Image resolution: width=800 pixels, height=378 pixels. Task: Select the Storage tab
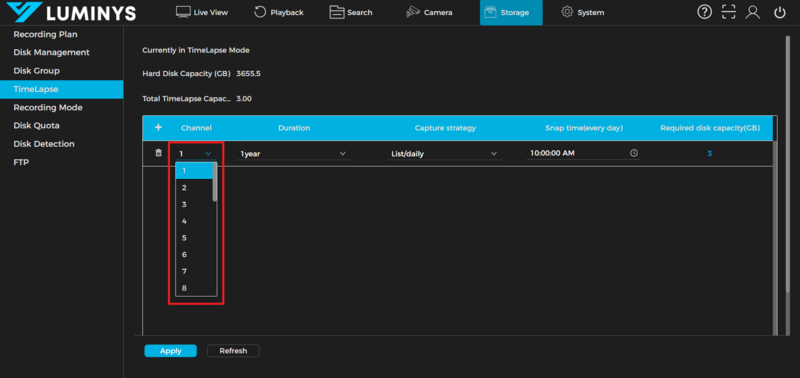pos(511,12)
